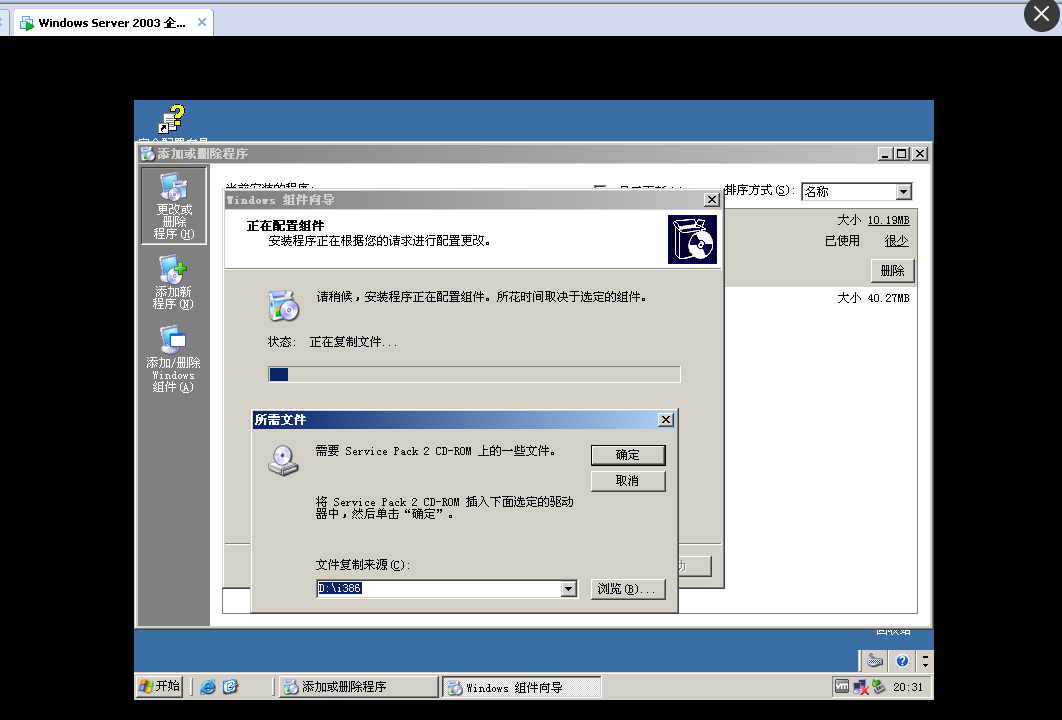Open the 添加新程序 sidebar icon
This screenshot has height=720, width=1062.
173,282
